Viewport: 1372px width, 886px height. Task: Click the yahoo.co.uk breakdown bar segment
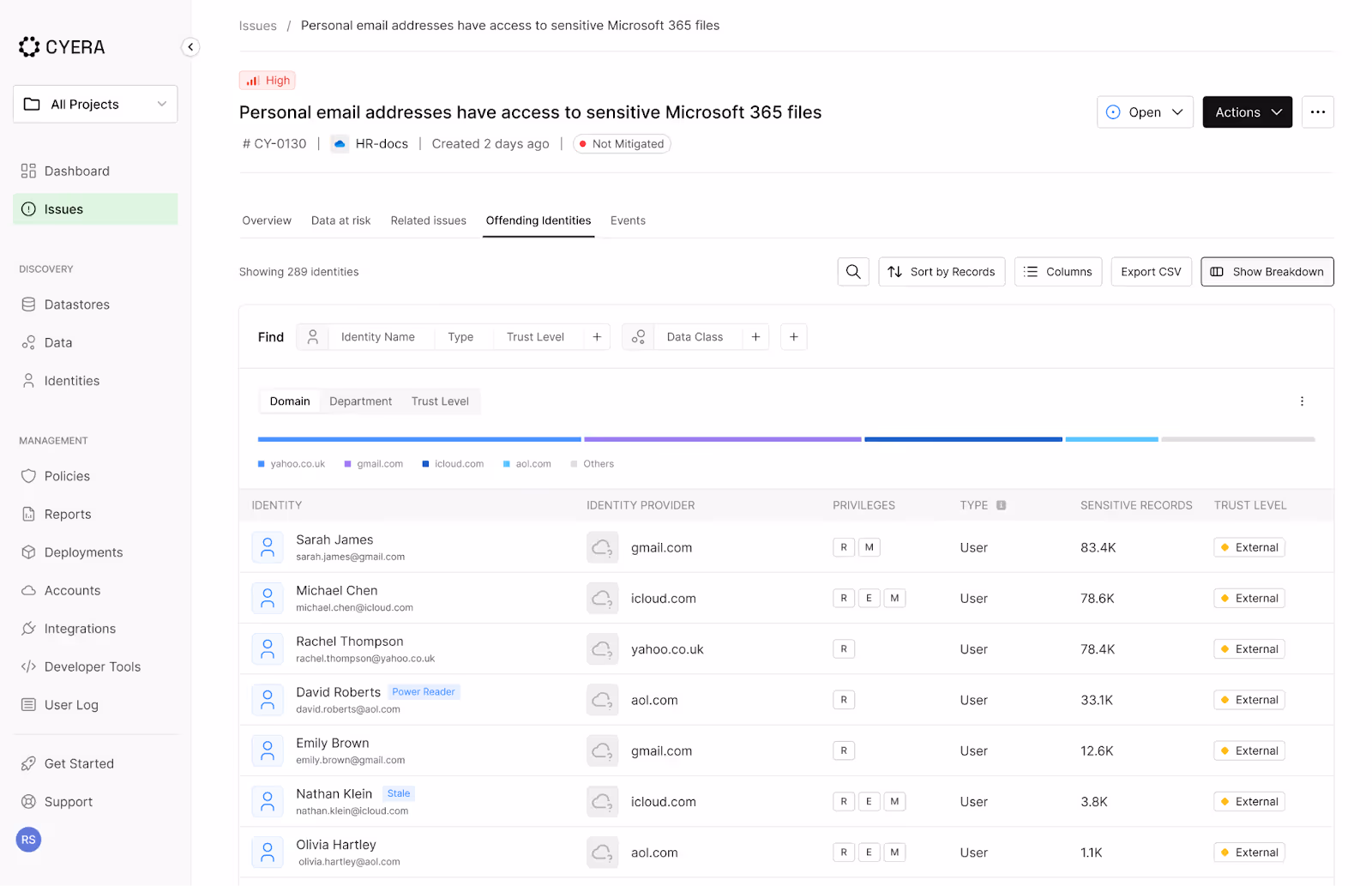point(419,439)
